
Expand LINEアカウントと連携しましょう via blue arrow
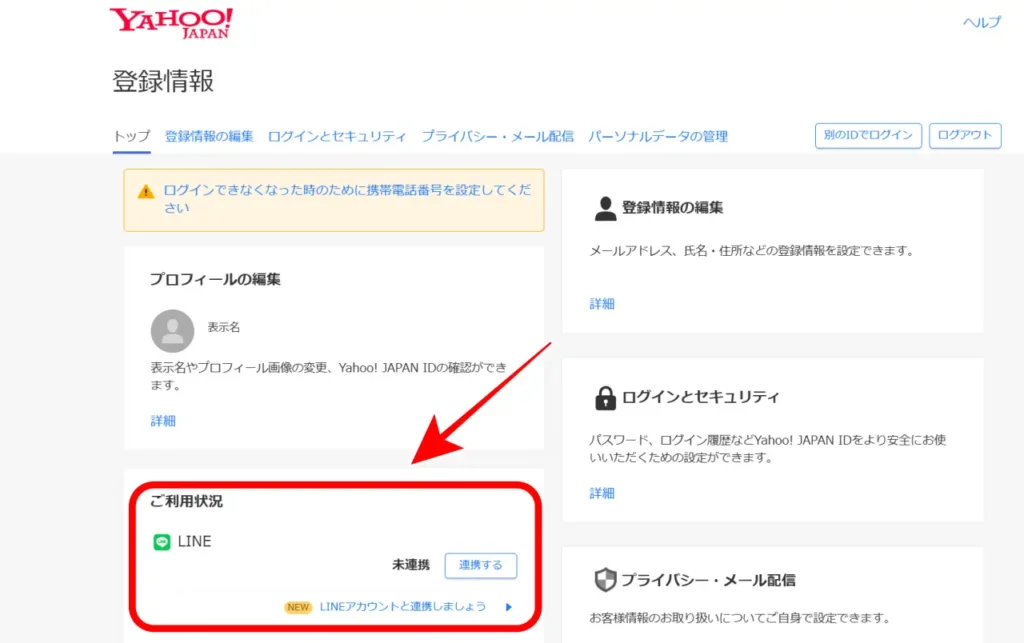pos(509,607)
